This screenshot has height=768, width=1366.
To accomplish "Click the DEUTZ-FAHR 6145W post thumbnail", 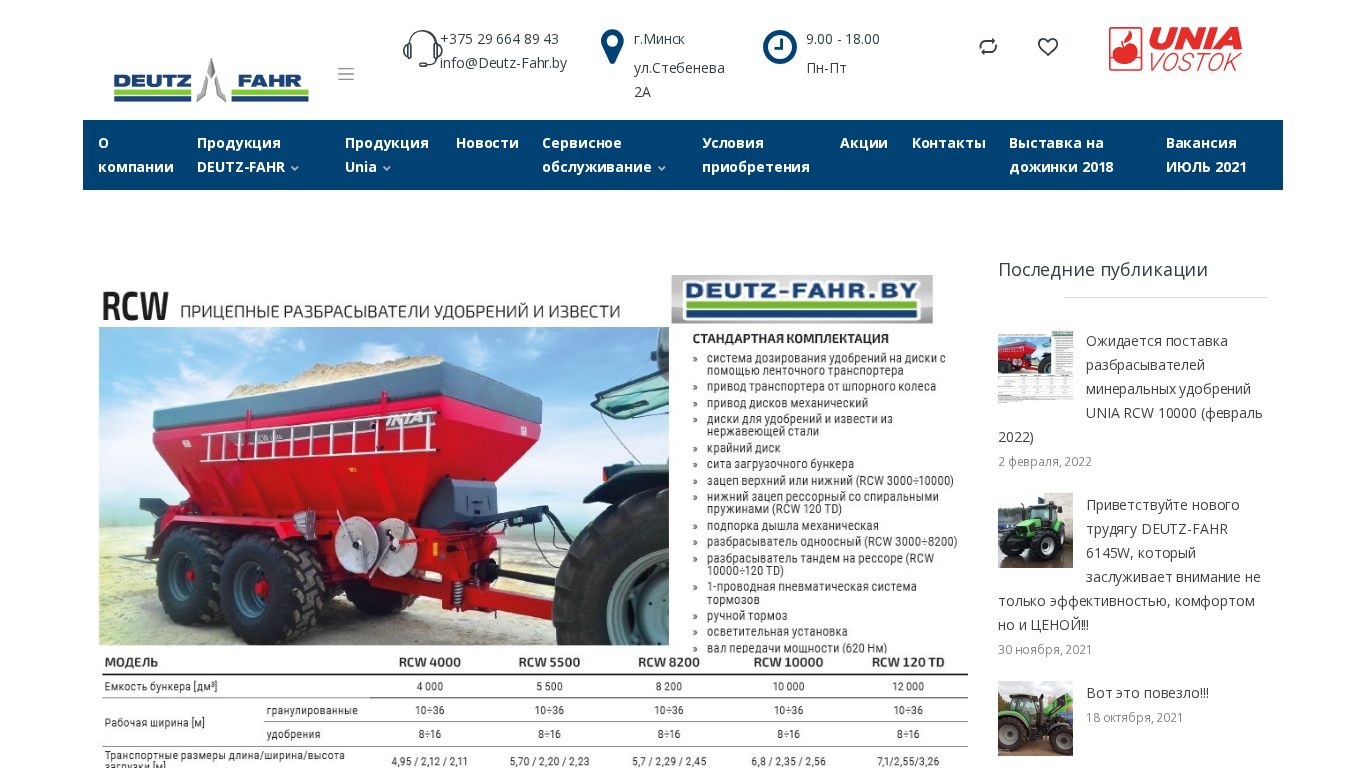I will (x=1035, y=530).
